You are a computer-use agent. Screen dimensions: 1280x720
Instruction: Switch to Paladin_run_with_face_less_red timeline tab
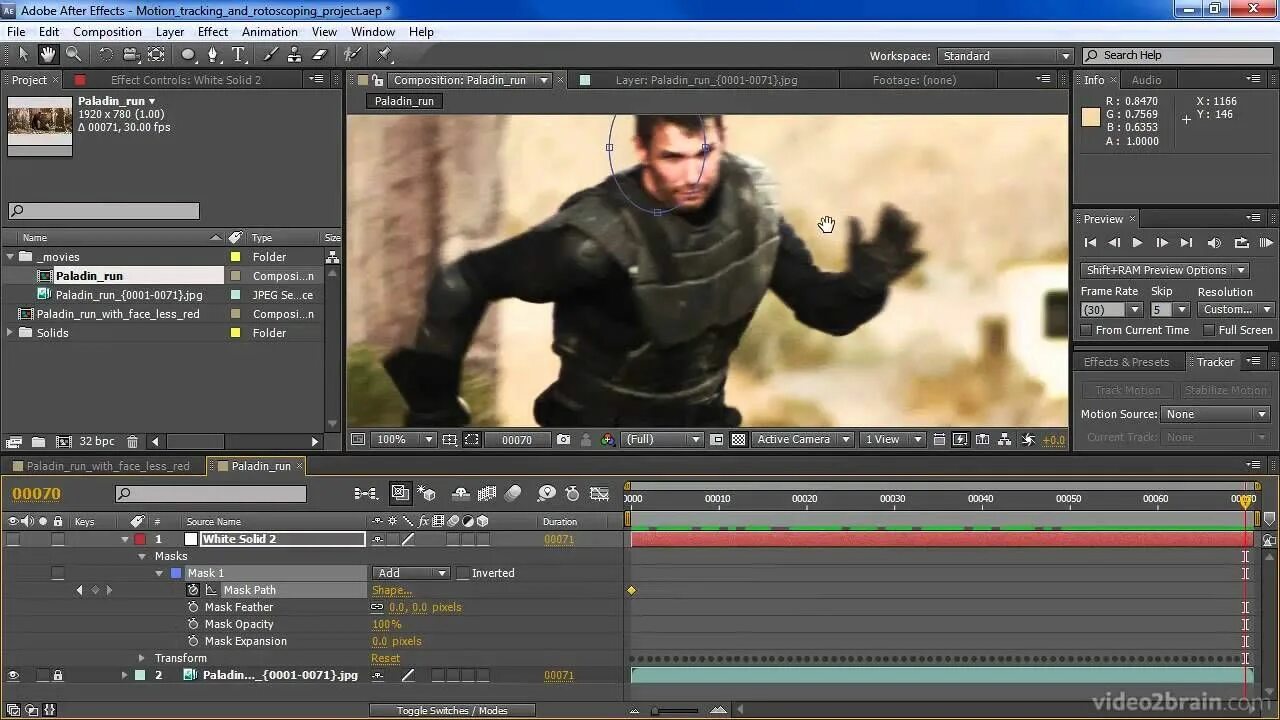107,466
